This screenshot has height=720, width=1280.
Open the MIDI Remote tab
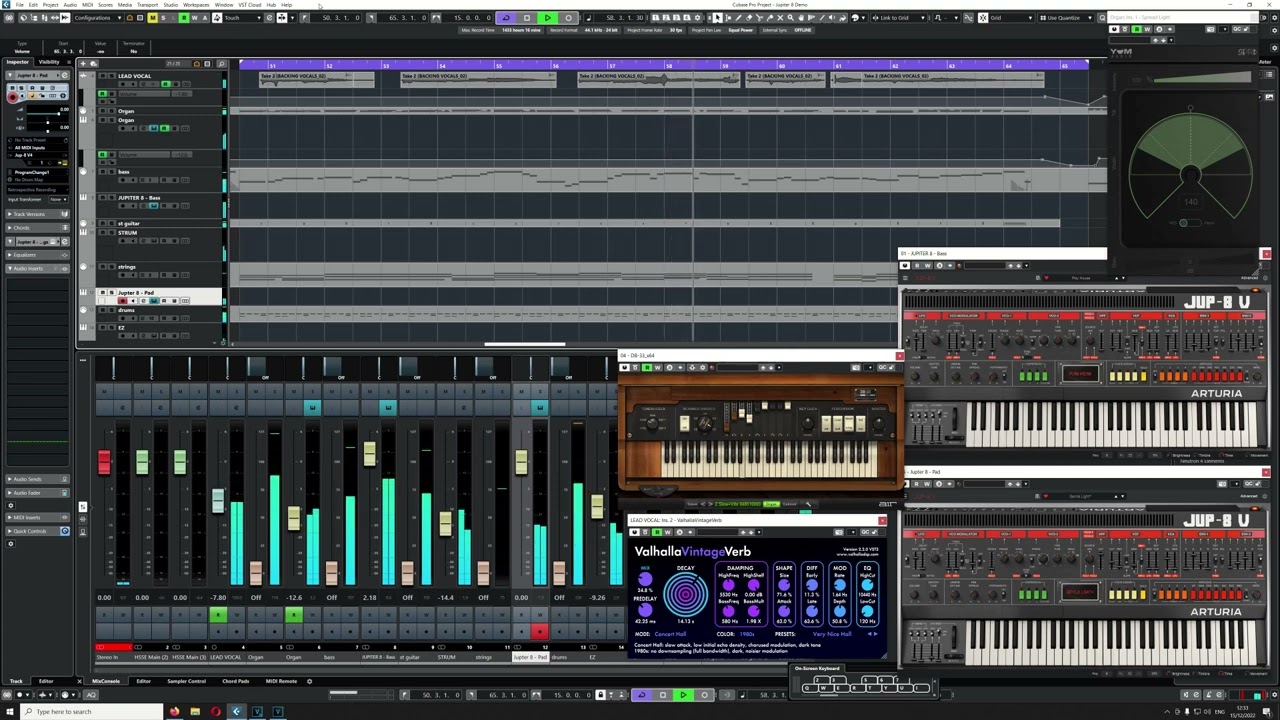point(281,681)
